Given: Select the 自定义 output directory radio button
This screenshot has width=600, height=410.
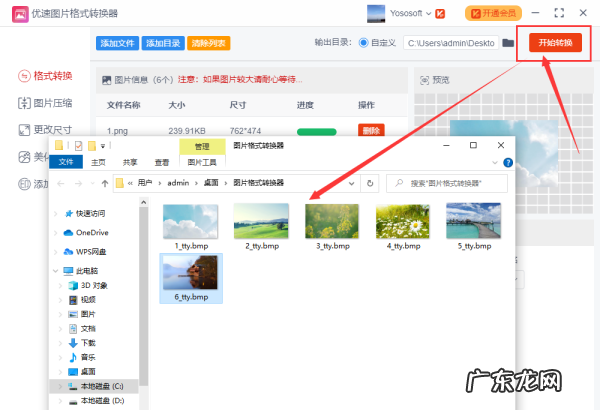Looking at the screenshot, I should click(365, 44).
